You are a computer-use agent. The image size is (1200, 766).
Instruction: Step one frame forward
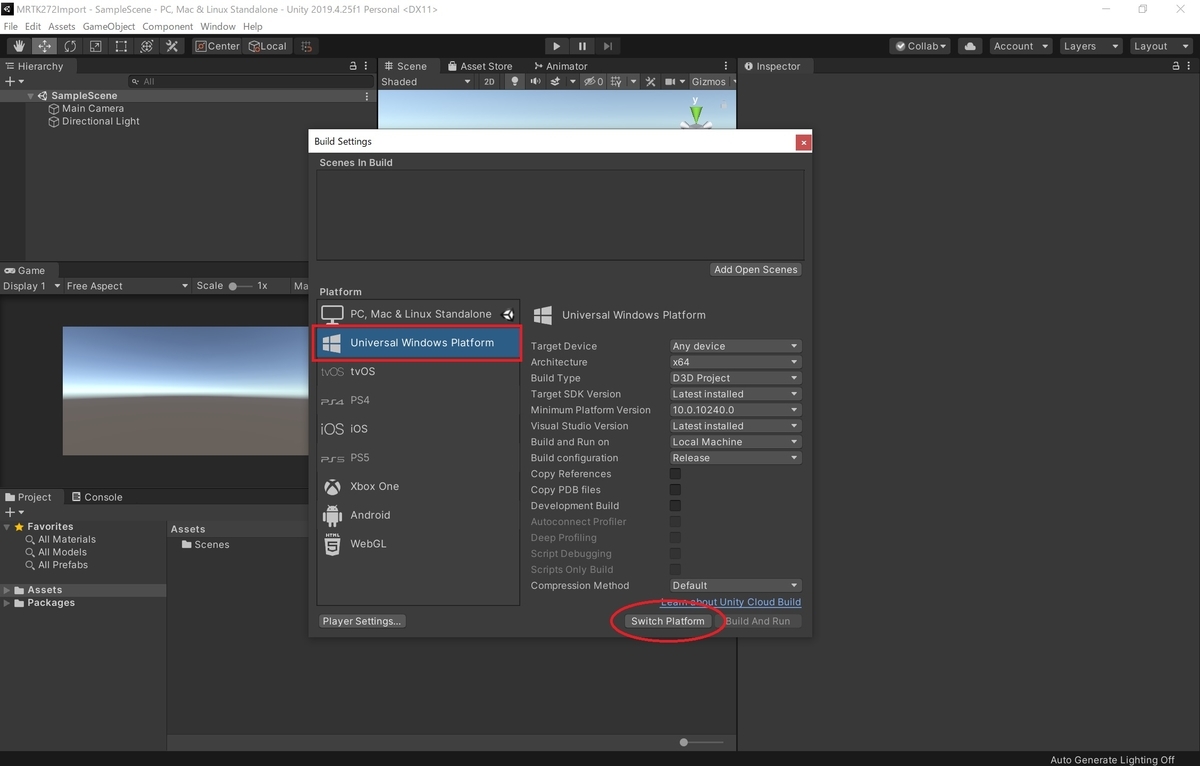click(x=608, y=46)
